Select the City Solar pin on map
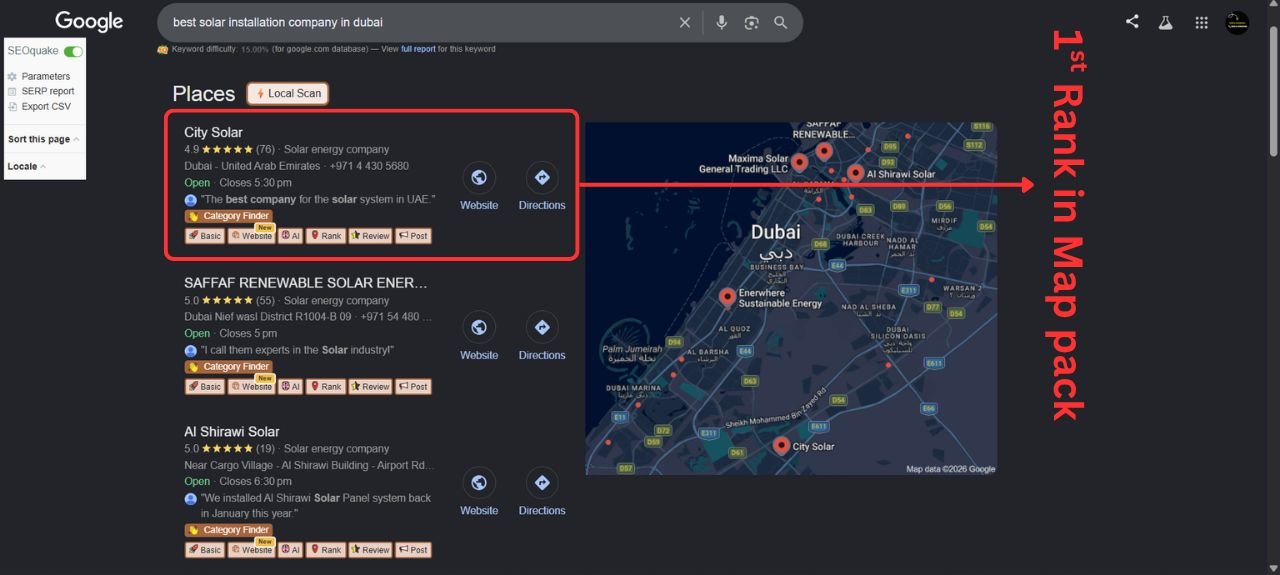 tap(781, 445)
